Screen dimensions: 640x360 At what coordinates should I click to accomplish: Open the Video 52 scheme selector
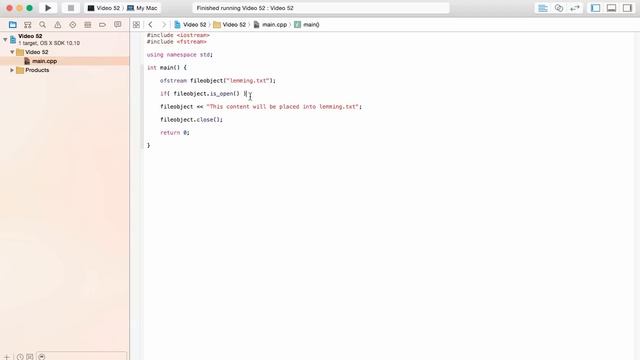tap(104, 8)
